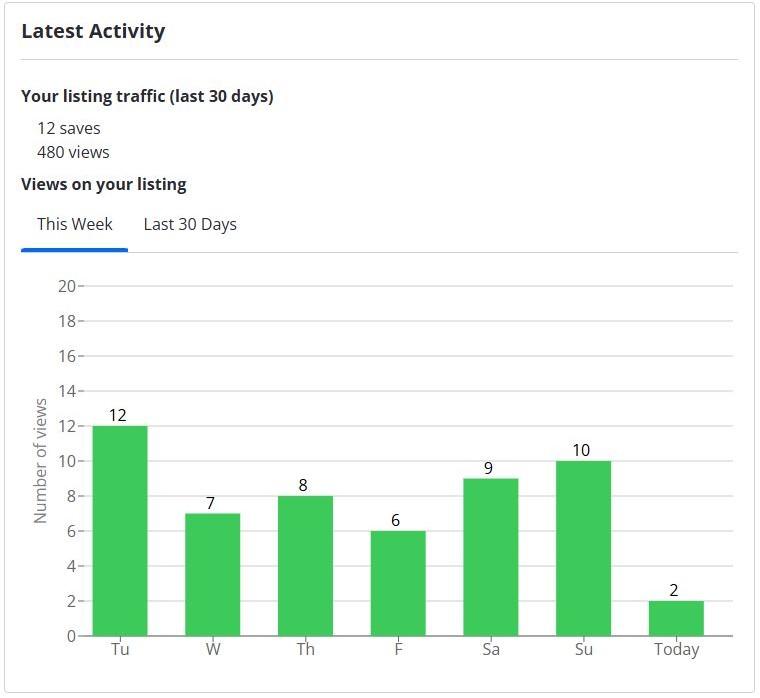Click the 'Tu' x-axis label

click(120, 650)
